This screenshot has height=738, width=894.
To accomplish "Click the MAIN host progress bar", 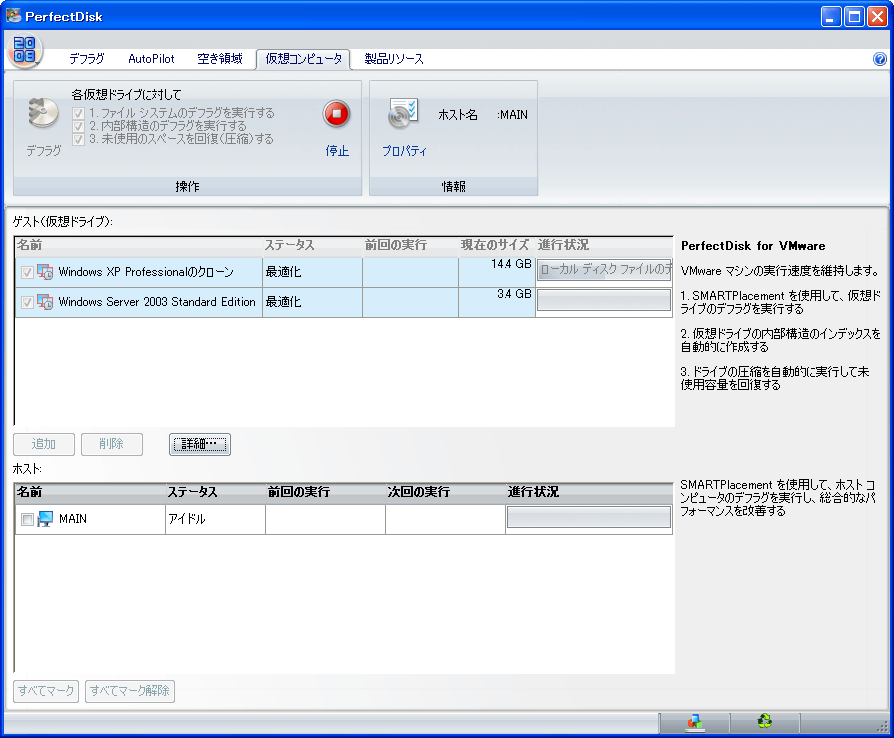I will pos(589,517).
